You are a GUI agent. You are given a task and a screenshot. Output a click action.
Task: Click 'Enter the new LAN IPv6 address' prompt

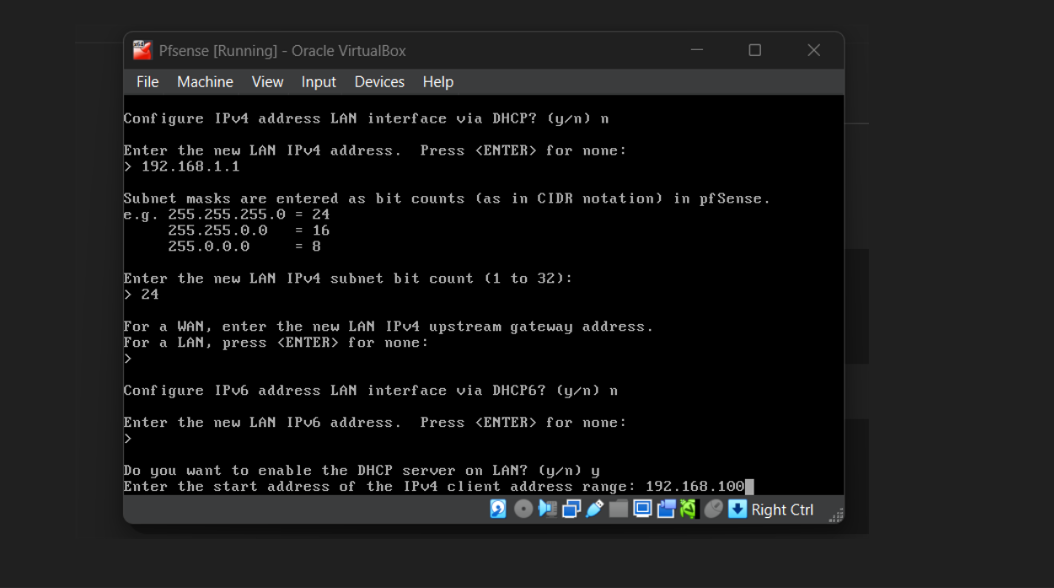point(375,423)
